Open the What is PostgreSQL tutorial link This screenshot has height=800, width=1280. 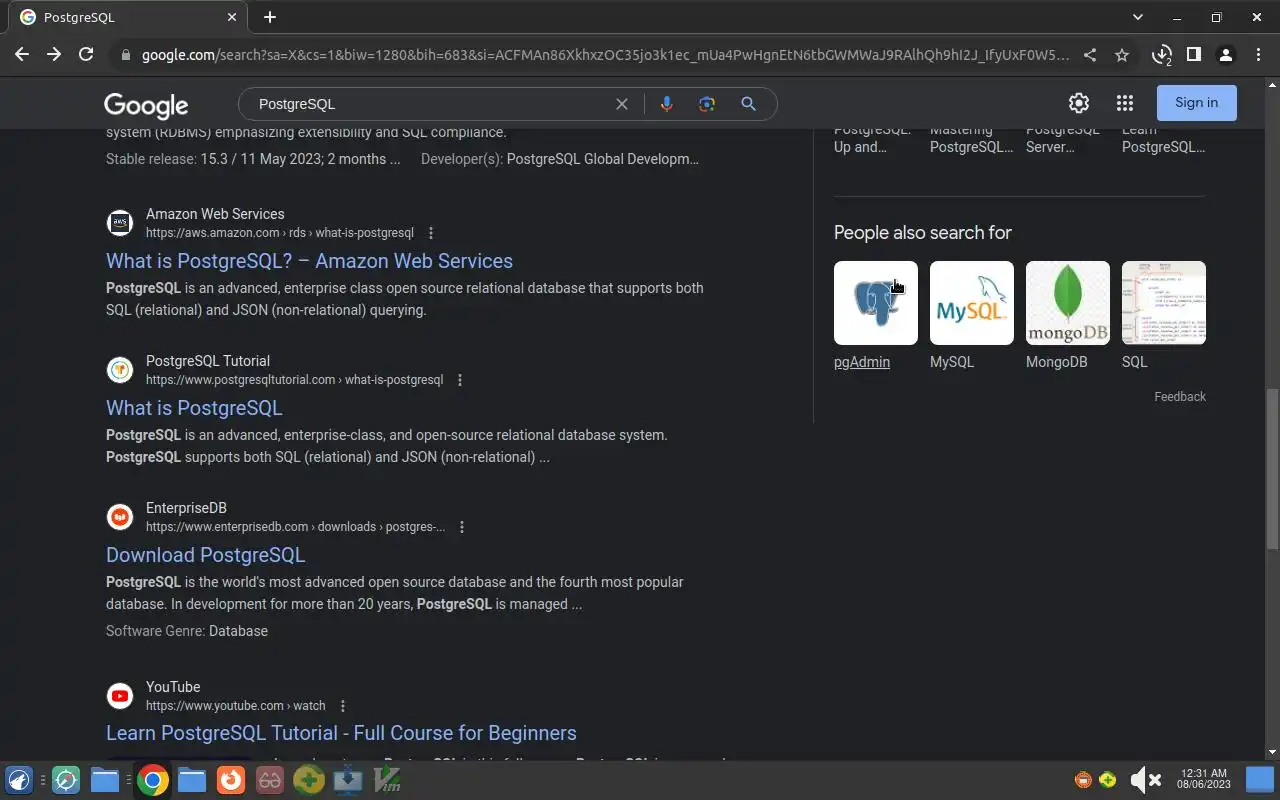click(x=194, y=408)
